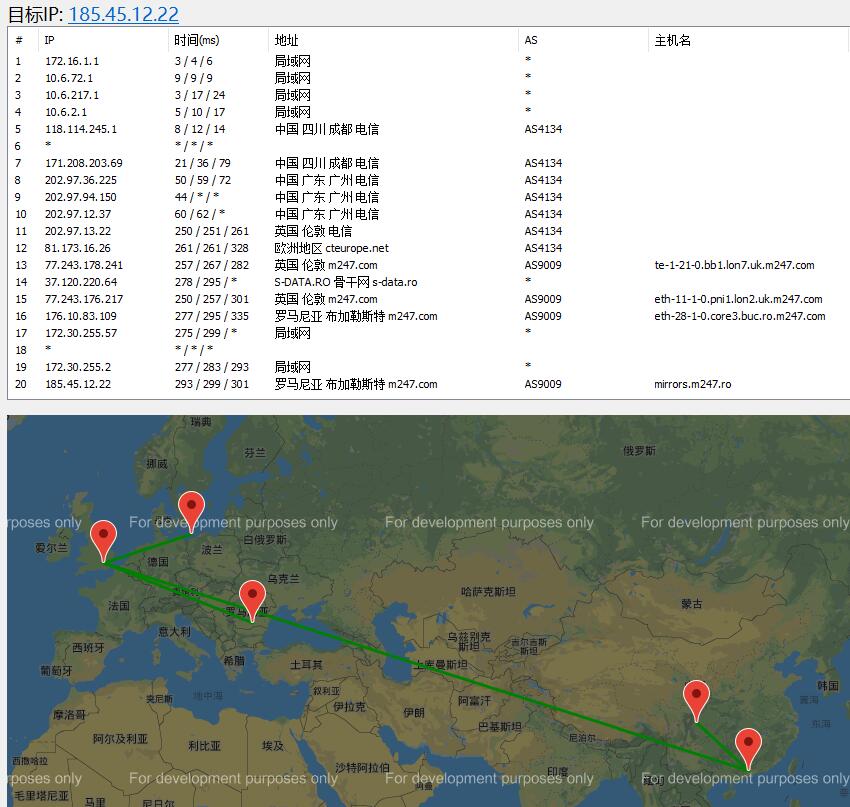
Task: Click the map marker over Chengdu, Sichuan
Action: [697, 699]
